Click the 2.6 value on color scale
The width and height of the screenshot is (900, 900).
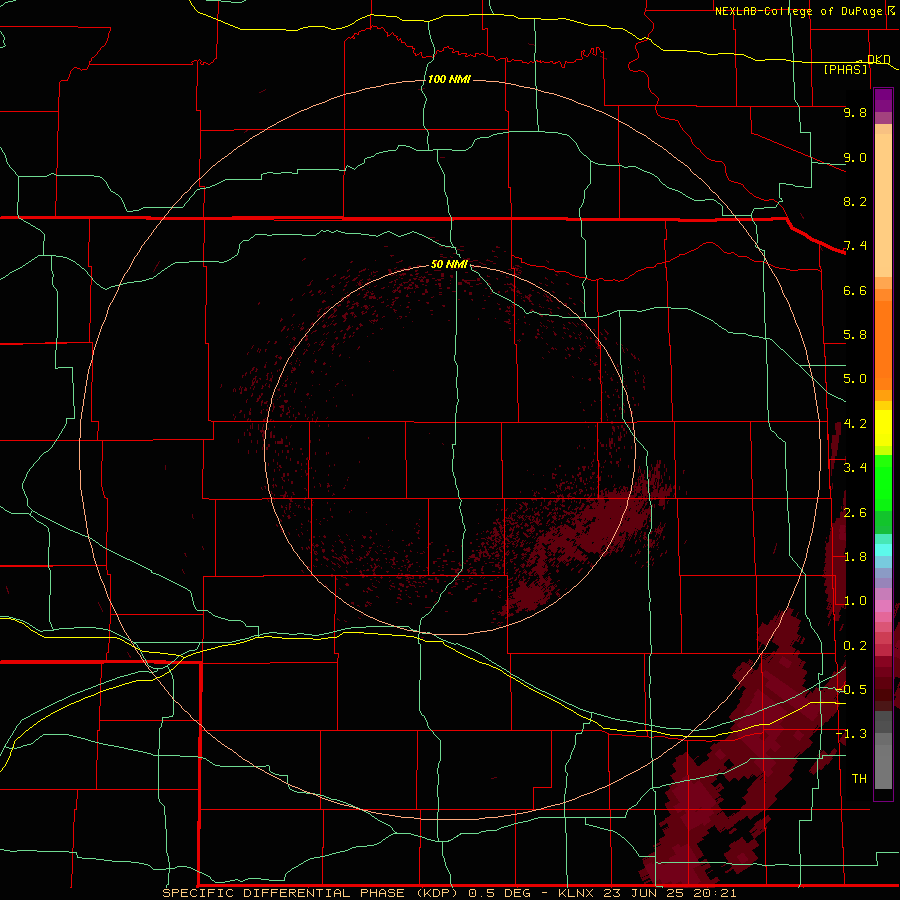pyautogui.click(x=855, y=513)
